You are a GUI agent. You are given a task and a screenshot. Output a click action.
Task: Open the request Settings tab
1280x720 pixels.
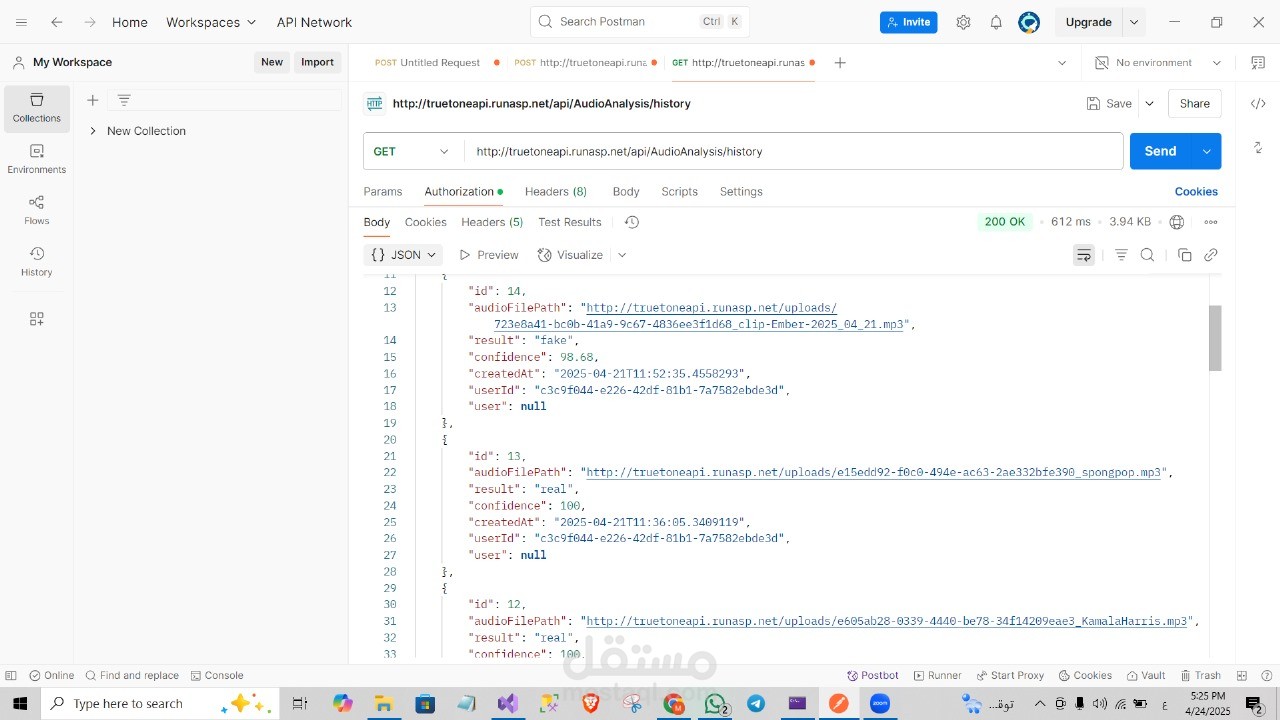point(741,192)
